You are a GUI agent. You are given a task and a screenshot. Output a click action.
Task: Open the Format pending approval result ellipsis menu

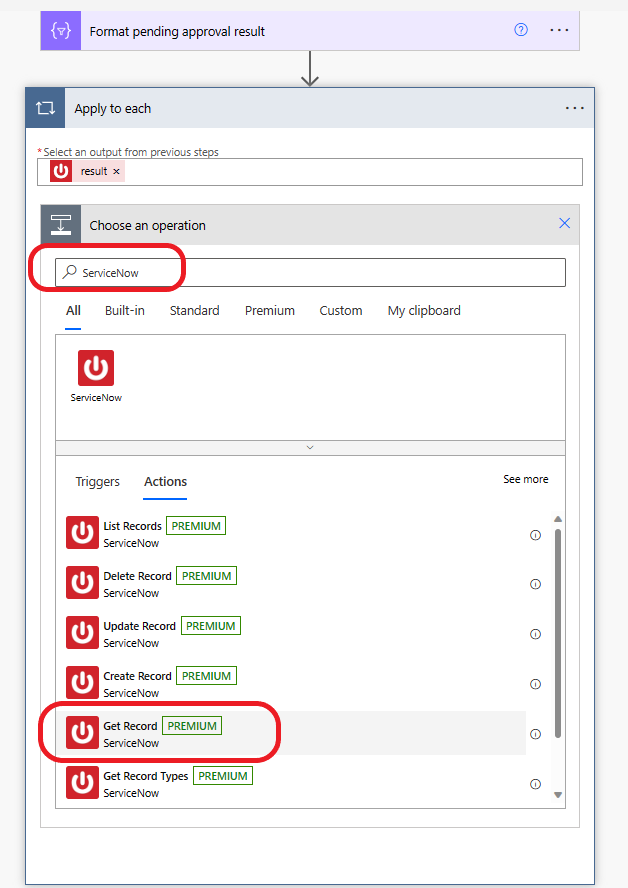pos(559,30)
